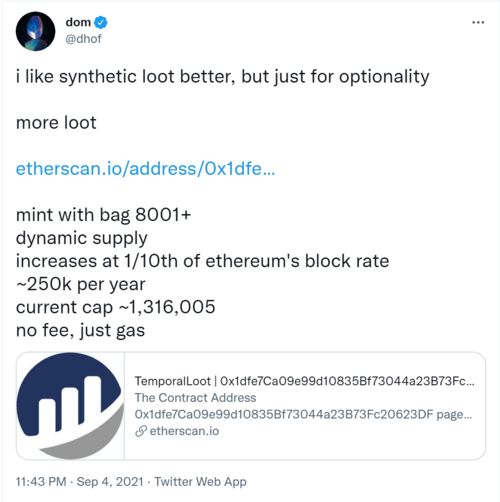Click the 'mint with bag 8001+' line
The width and height of the screenshot is (500, 502).
[103, 215]
